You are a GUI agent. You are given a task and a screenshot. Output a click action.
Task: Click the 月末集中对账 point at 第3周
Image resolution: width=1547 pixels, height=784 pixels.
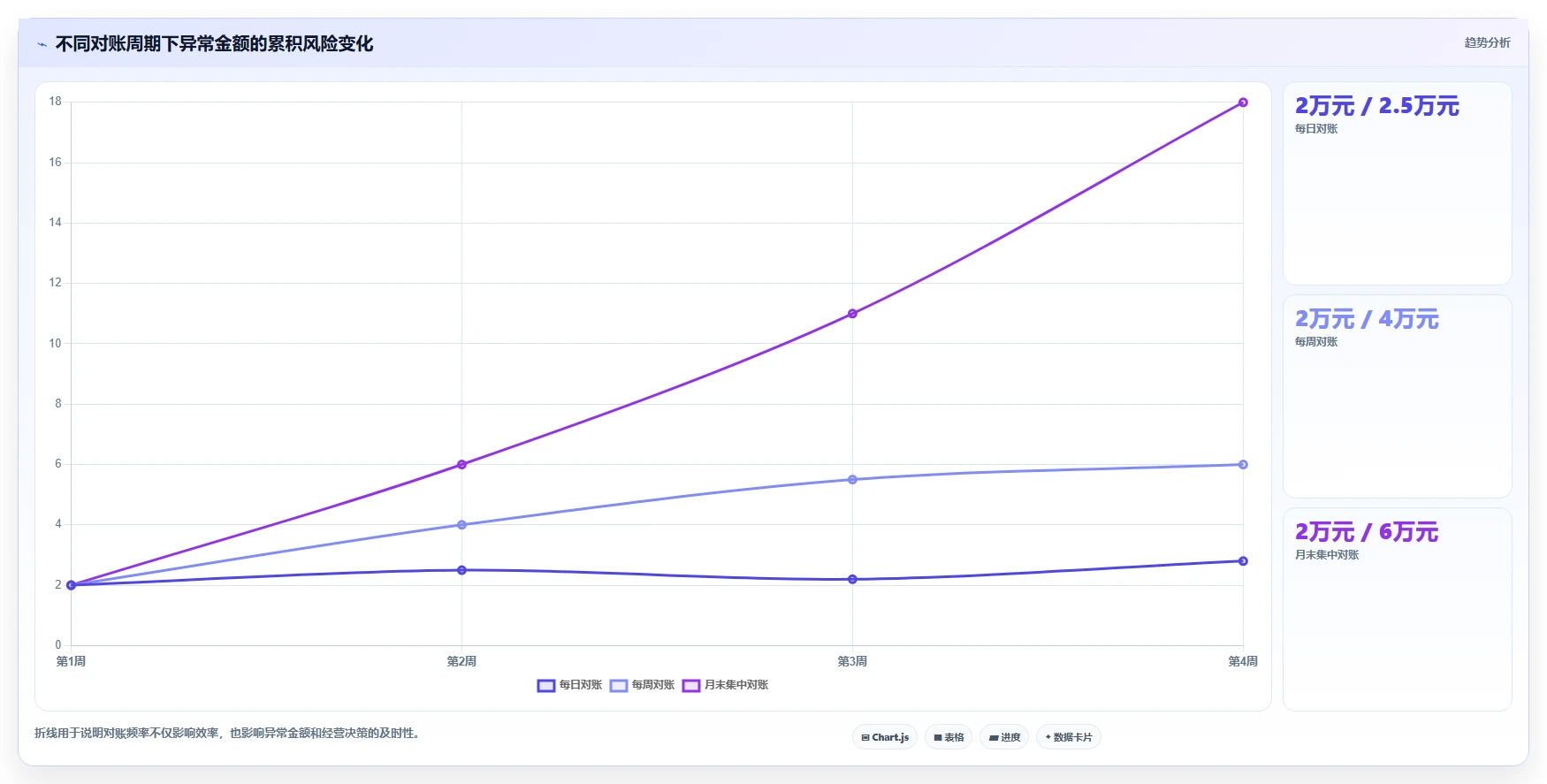[x=852, y=314]
